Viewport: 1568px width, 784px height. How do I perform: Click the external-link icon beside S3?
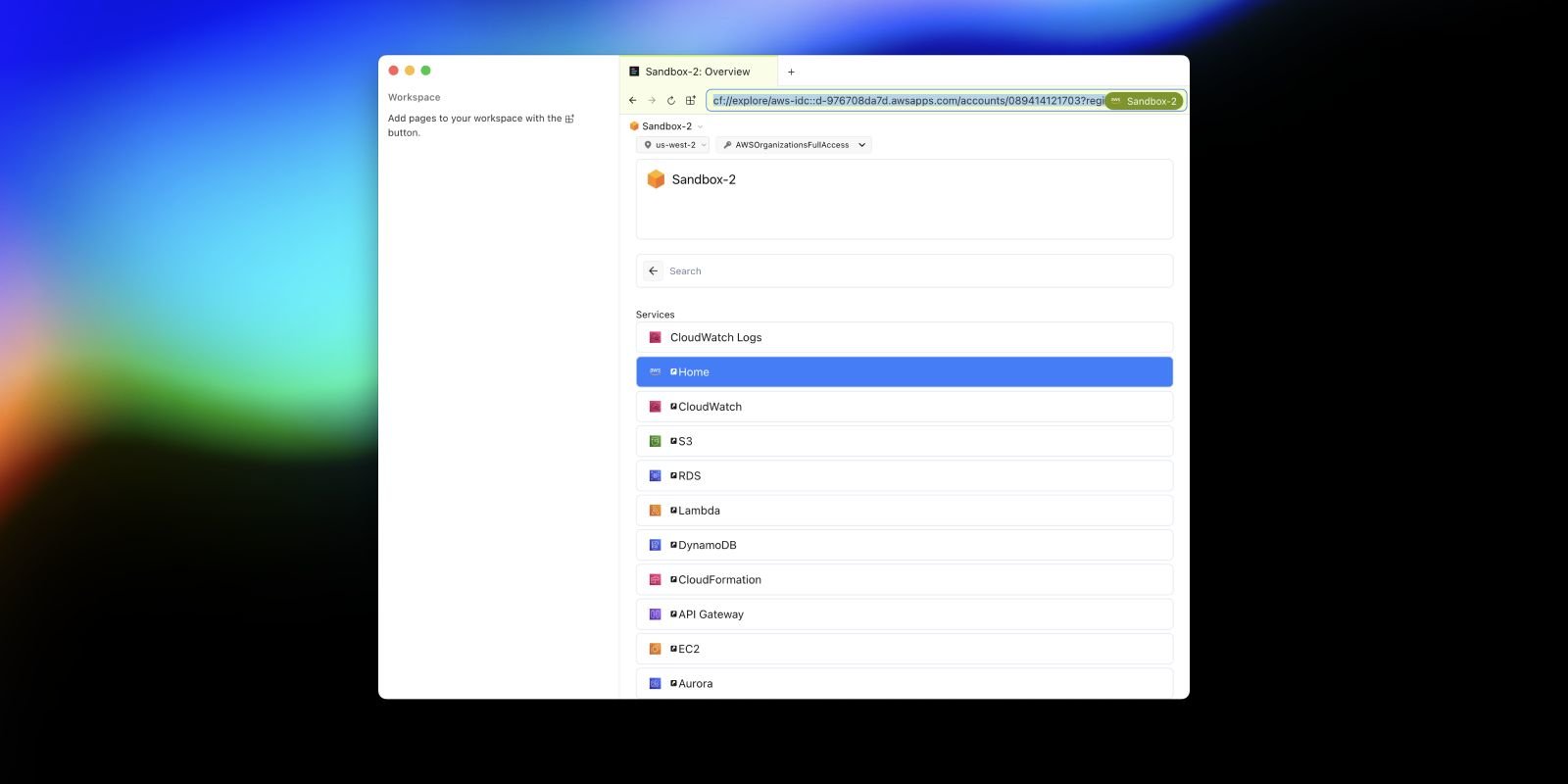click(673, 441)
